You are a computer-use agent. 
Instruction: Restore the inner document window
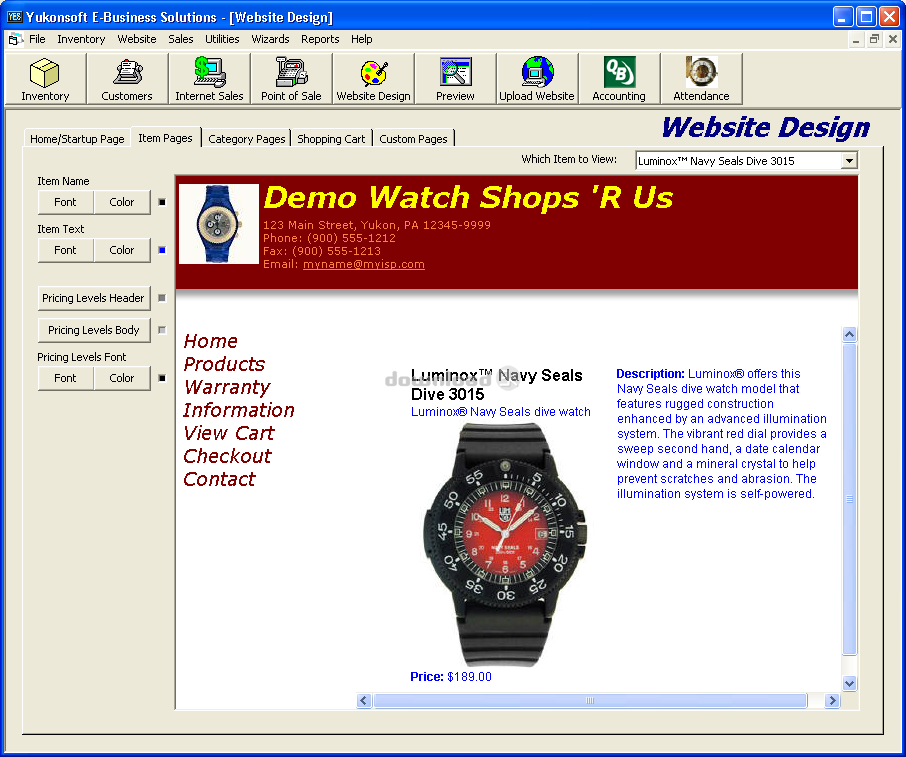[x=874, y=39]
